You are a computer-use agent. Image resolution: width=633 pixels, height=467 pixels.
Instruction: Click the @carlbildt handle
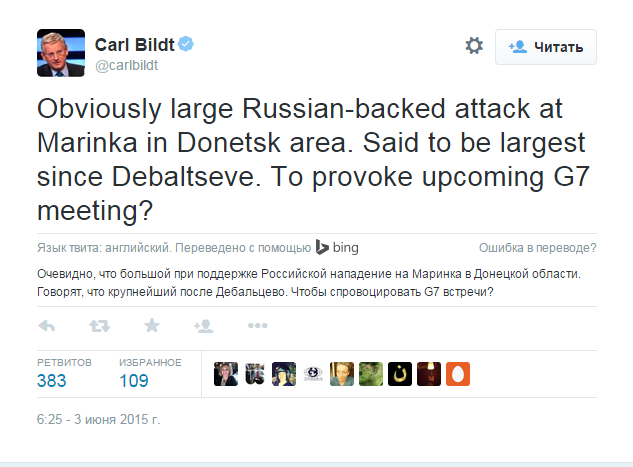(128, 66)
